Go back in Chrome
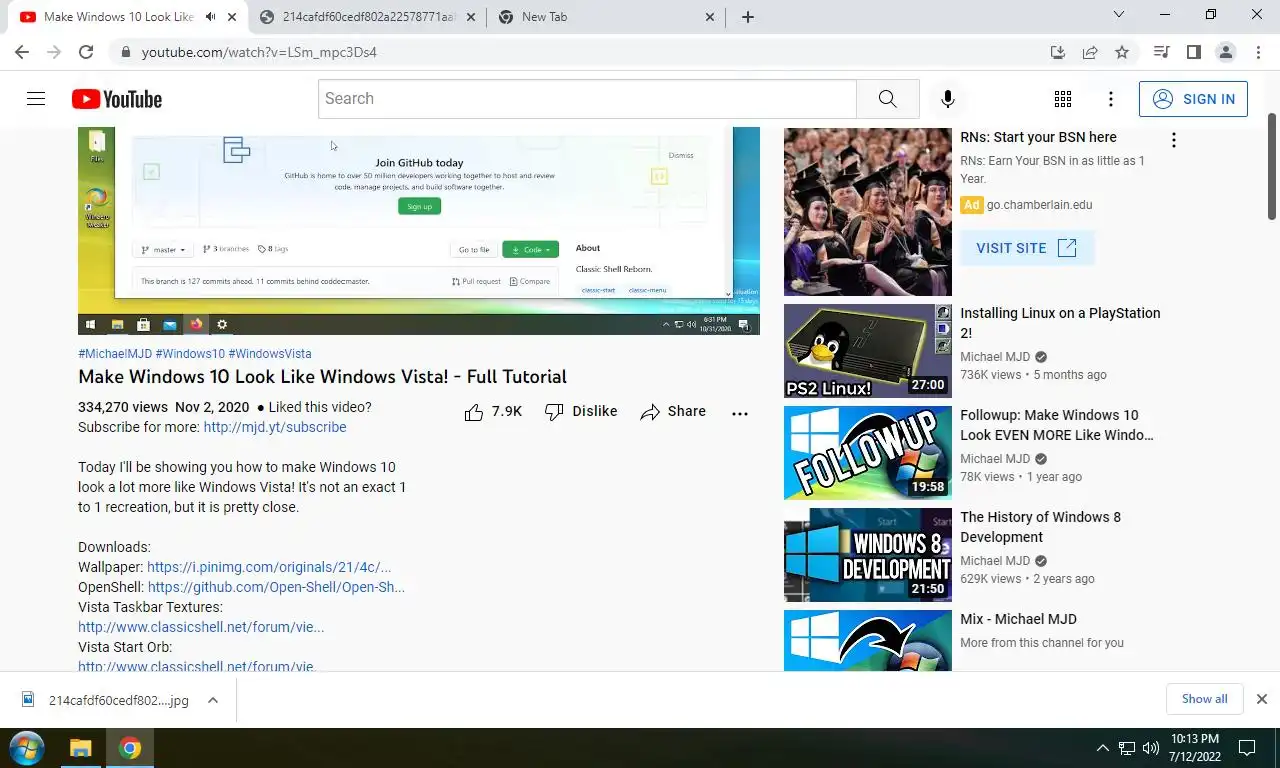The image size is (1280, 768). [22, 52]
